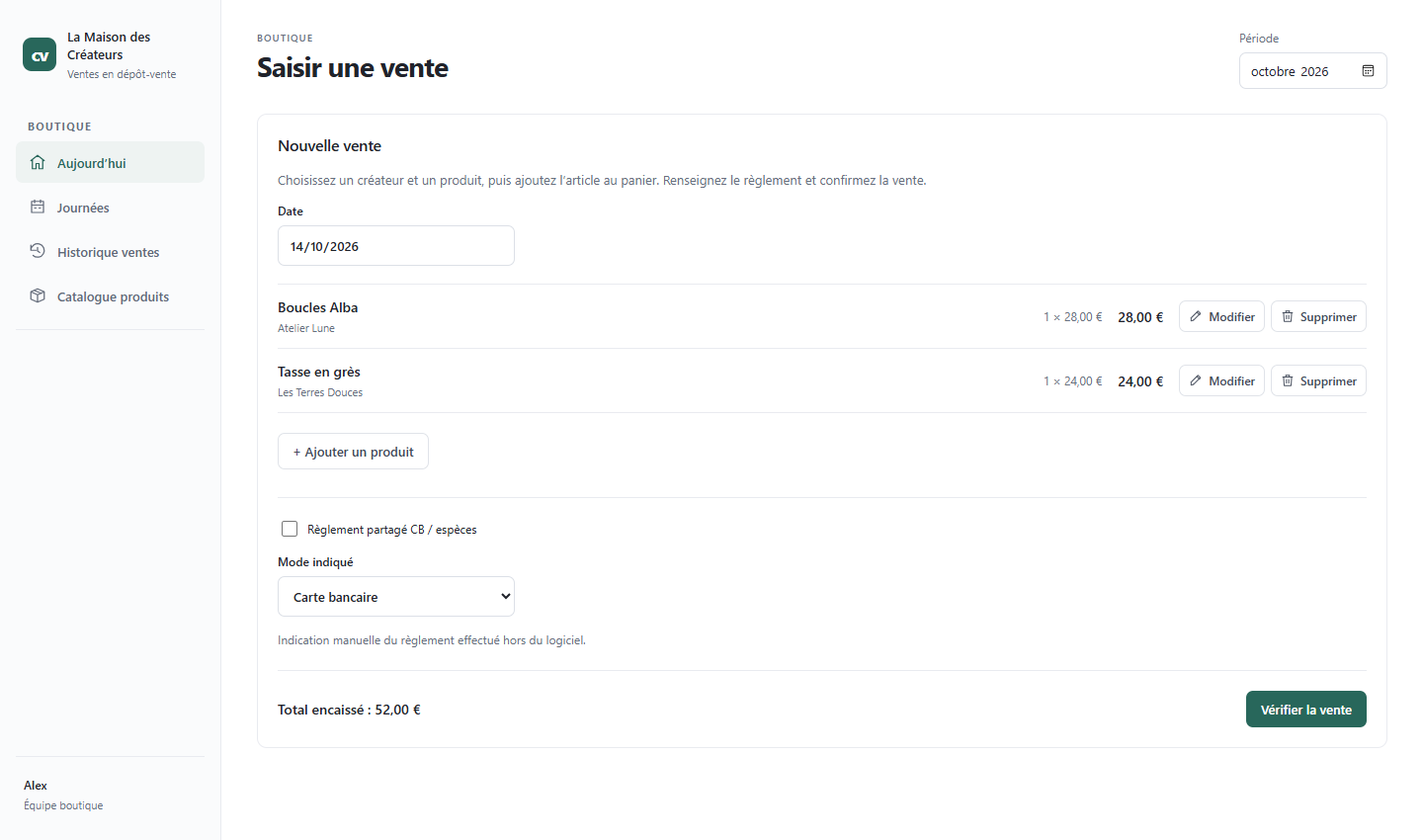Click the Les Terres Douces creator label

click(x=320, y=392)
